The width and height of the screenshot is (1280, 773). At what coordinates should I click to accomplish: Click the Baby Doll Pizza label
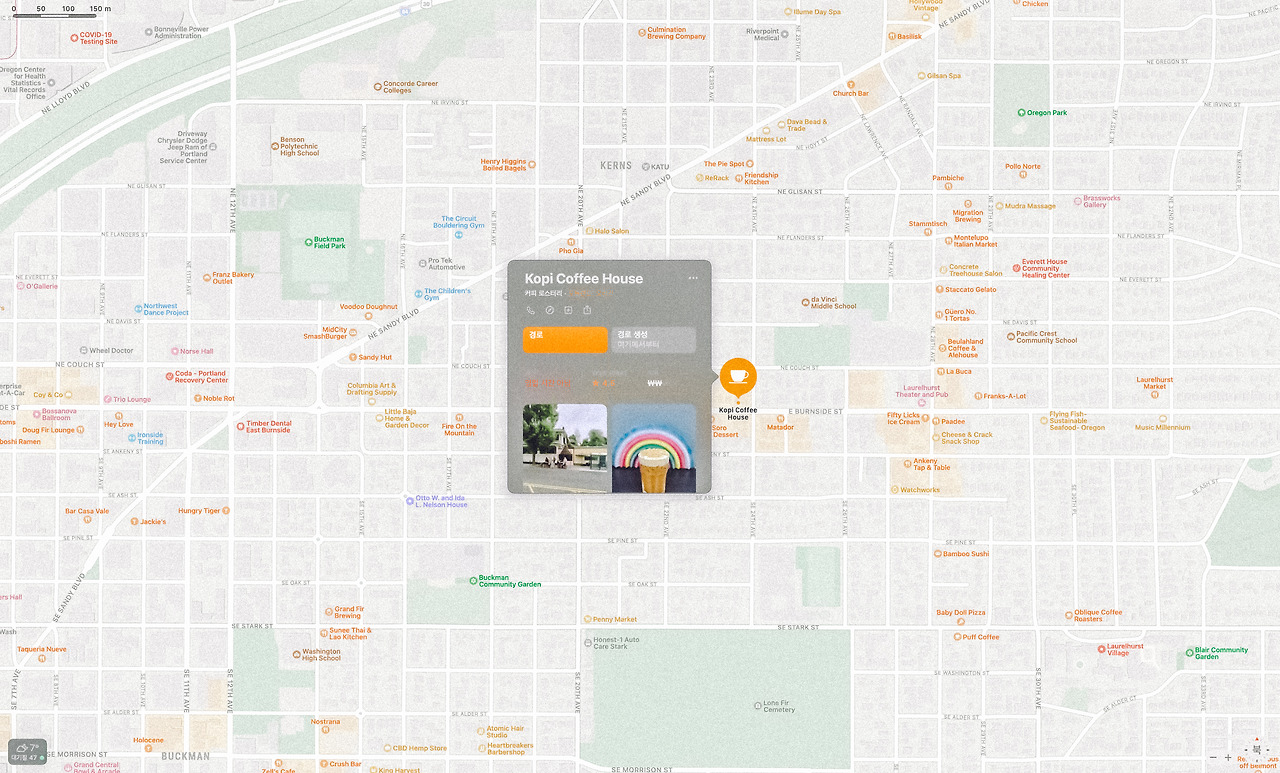click(961, 612)
